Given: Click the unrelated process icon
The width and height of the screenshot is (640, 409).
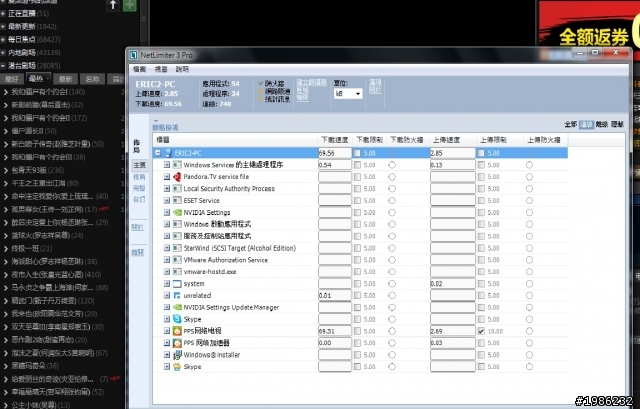Looking at the screenshot, I should click(177, 295).
